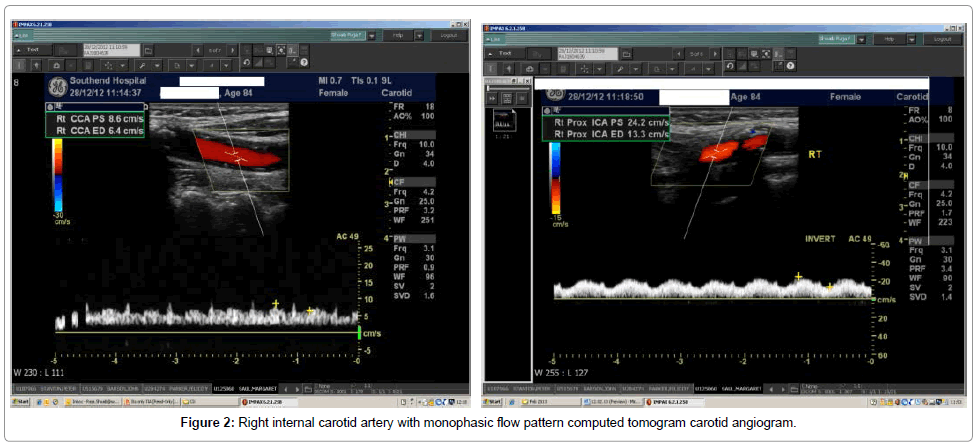This screenshot has height=447, width=979.
Task: Click the wrench tool icon in right window
Action: coord(620,67)
